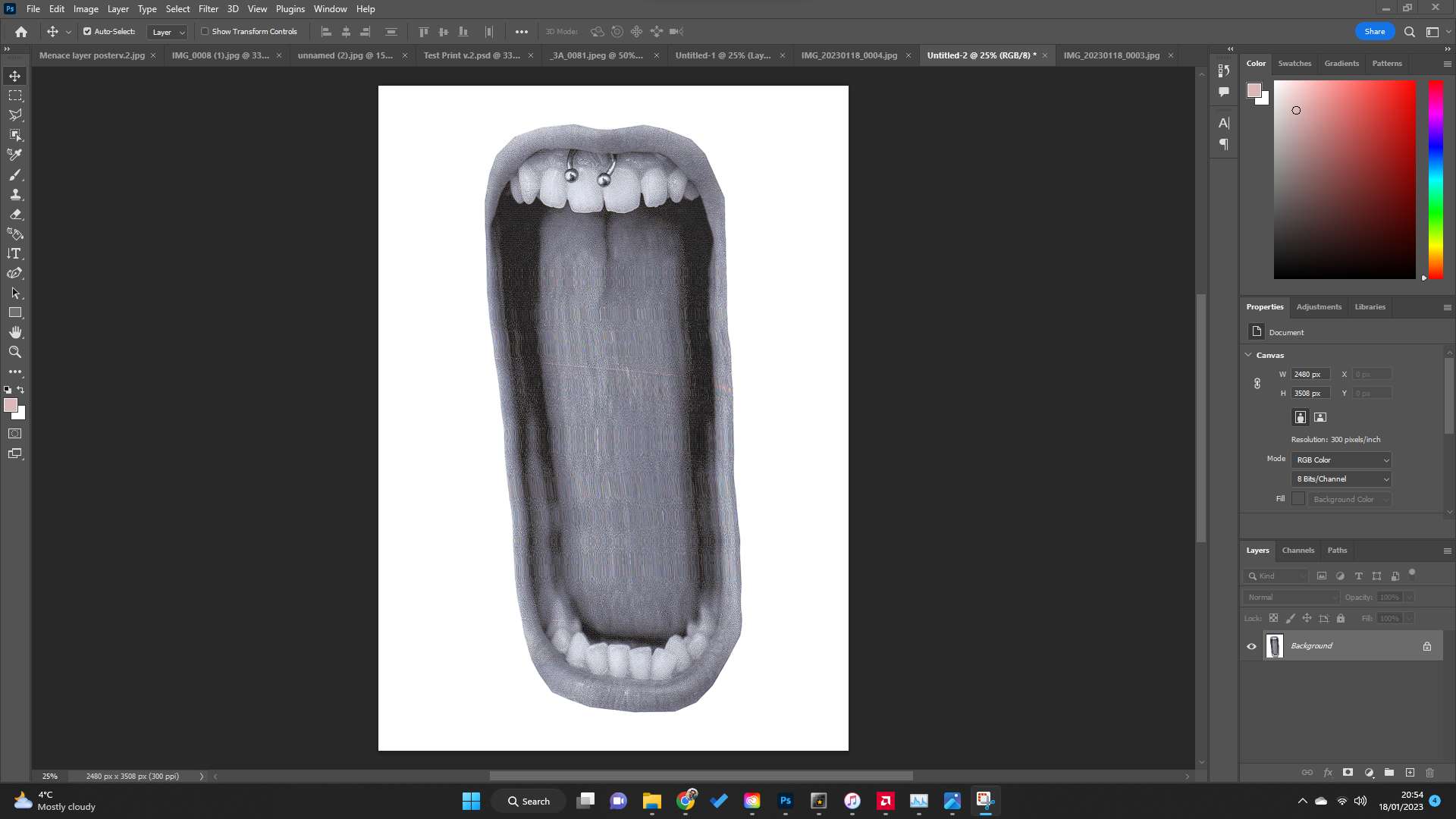The width and height of the screenshot is (1456, 819).
Task: Open the IMG_20230118_0004.jpg document tab
Action: coord(851,55)
